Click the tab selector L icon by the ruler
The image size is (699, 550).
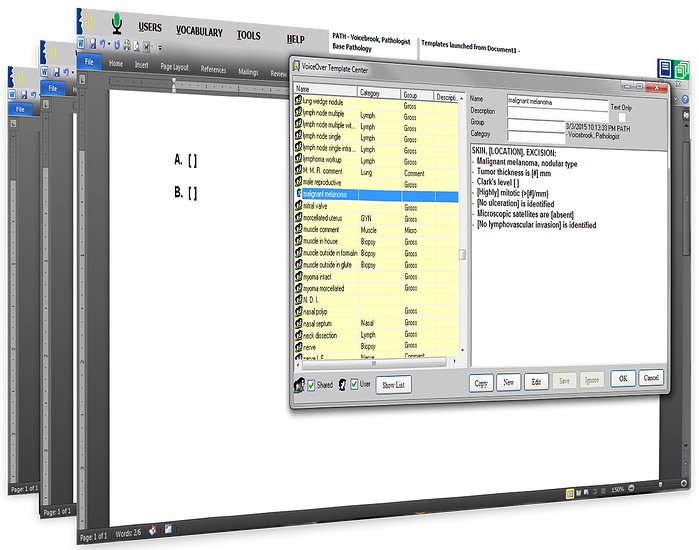[82, 80]
